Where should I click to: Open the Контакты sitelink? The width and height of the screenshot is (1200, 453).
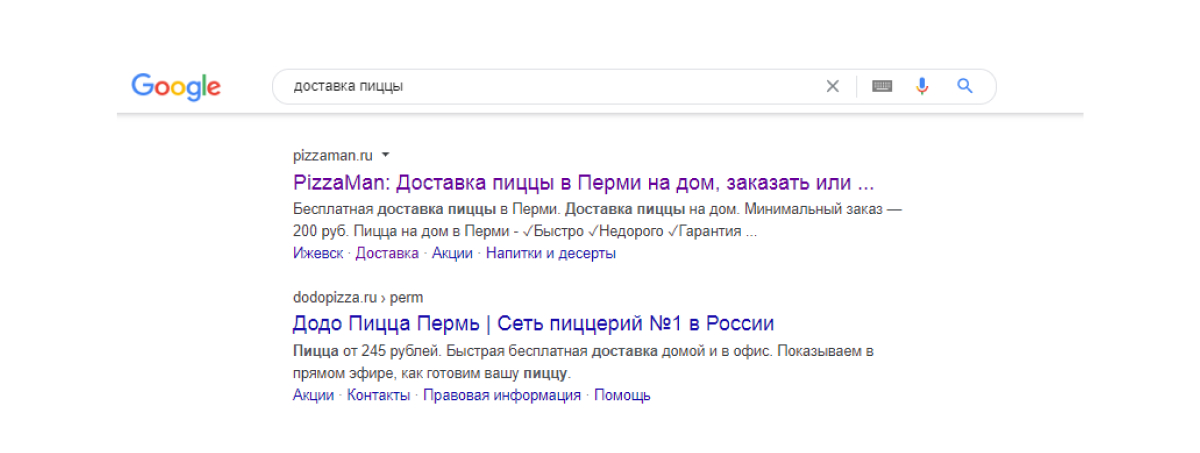[x=378, y=395]
